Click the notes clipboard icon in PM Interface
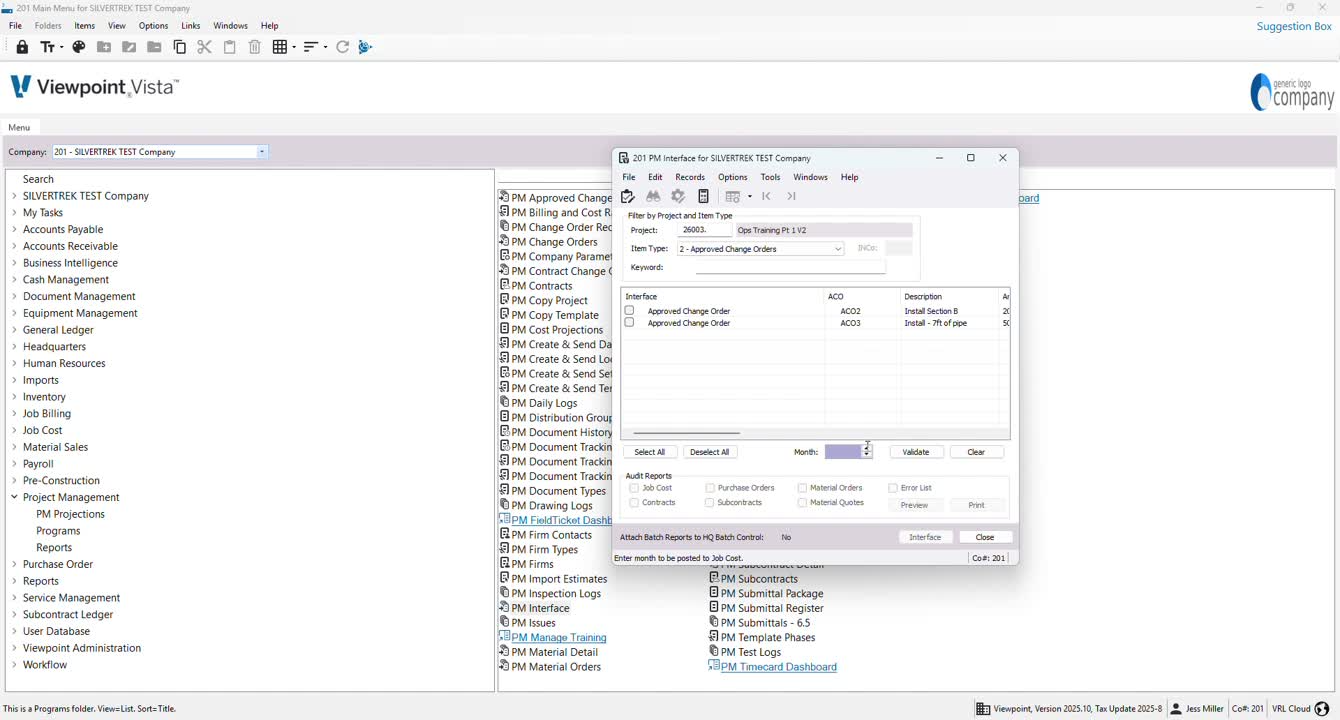 628,197
